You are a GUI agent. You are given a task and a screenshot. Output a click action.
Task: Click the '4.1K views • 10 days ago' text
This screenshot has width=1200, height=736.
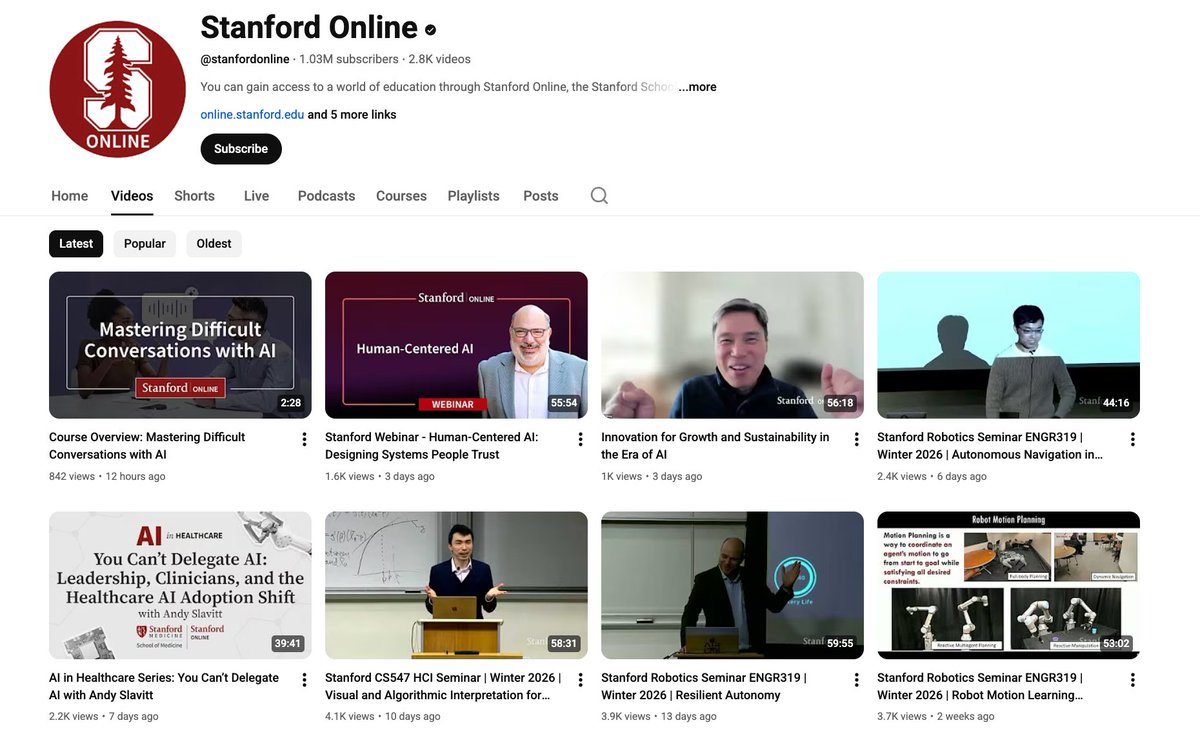click(x=382, y=717)
